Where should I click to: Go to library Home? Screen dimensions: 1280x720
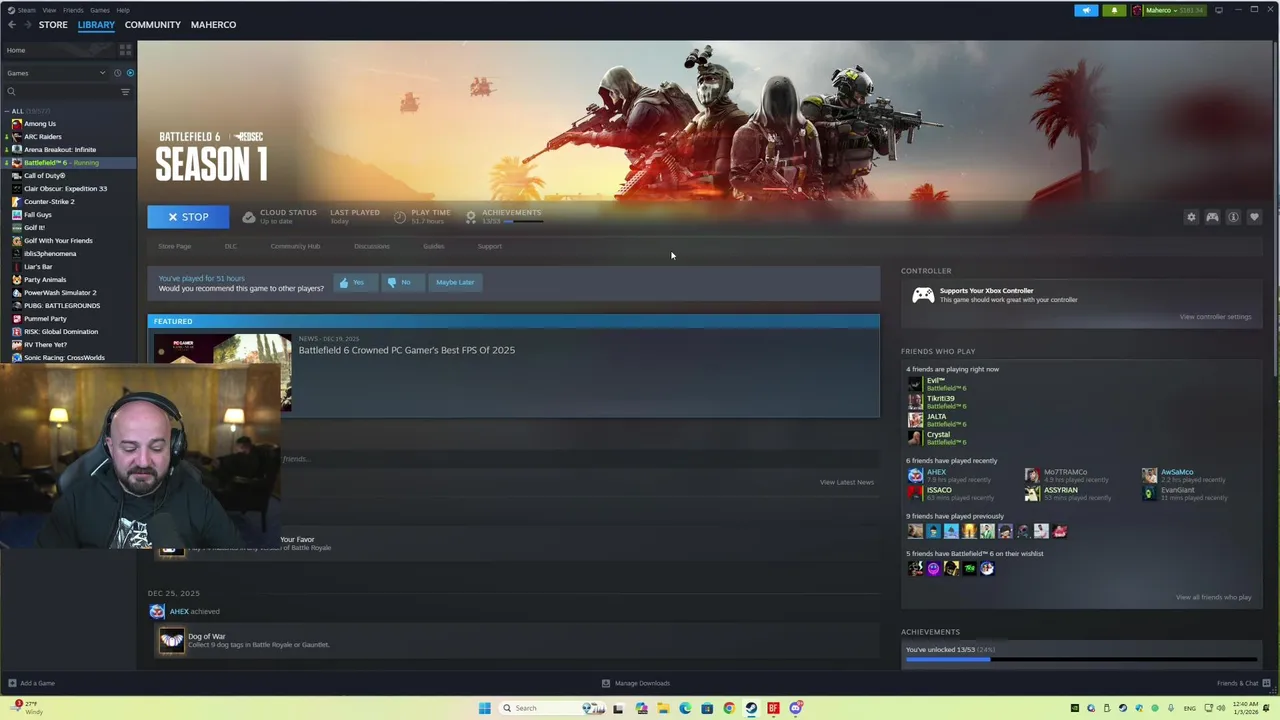[16, 50]
